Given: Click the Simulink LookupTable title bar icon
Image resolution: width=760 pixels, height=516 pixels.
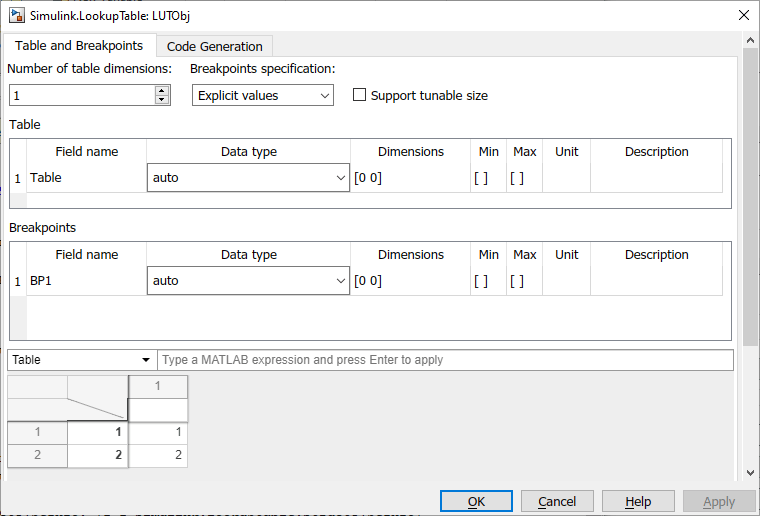Looking at the screenshot, I should click(17, 15).
